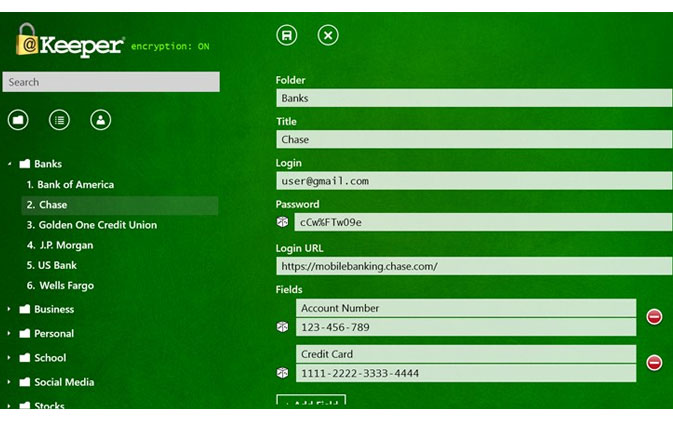Select the Business folder

[x=47, y=309]
